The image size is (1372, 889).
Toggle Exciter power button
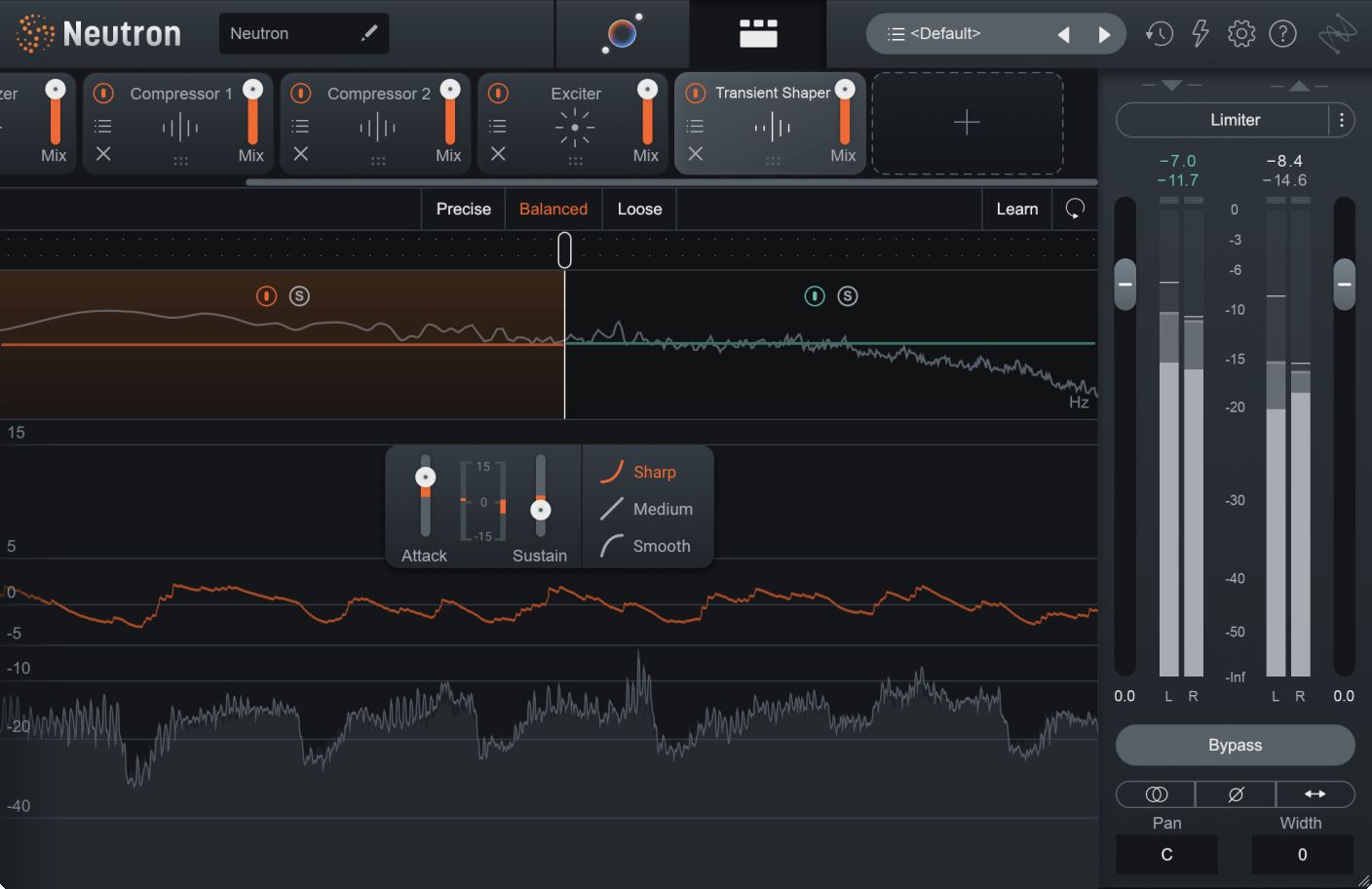[498, 93]
